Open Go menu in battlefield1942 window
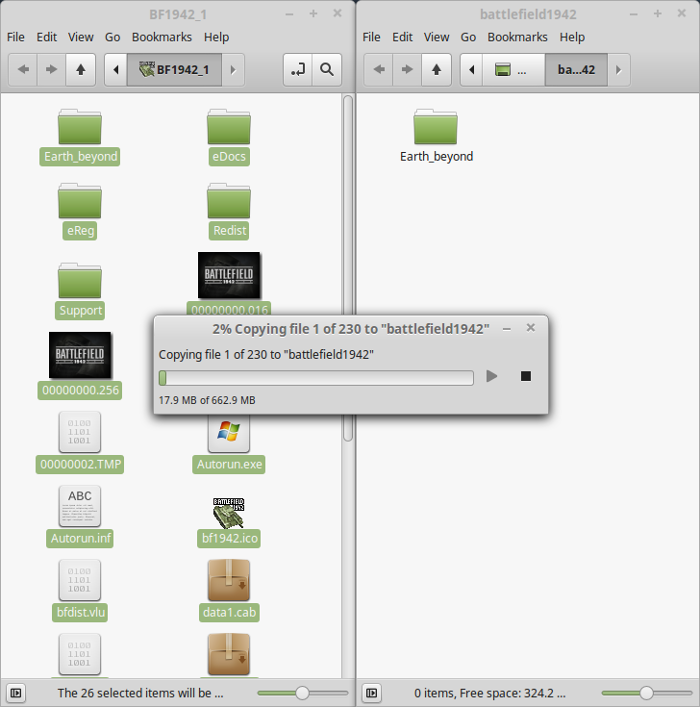The width and height of the screenshot is (700, 707). (468, 37)
